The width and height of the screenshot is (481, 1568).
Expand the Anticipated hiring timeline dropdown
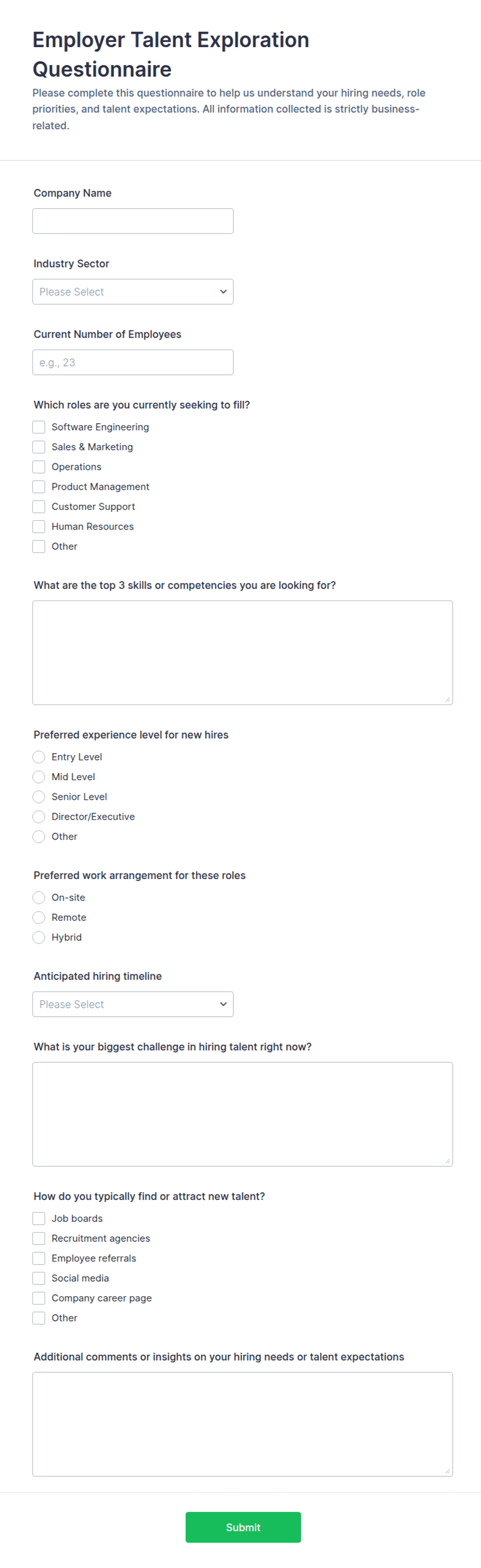132,1004
